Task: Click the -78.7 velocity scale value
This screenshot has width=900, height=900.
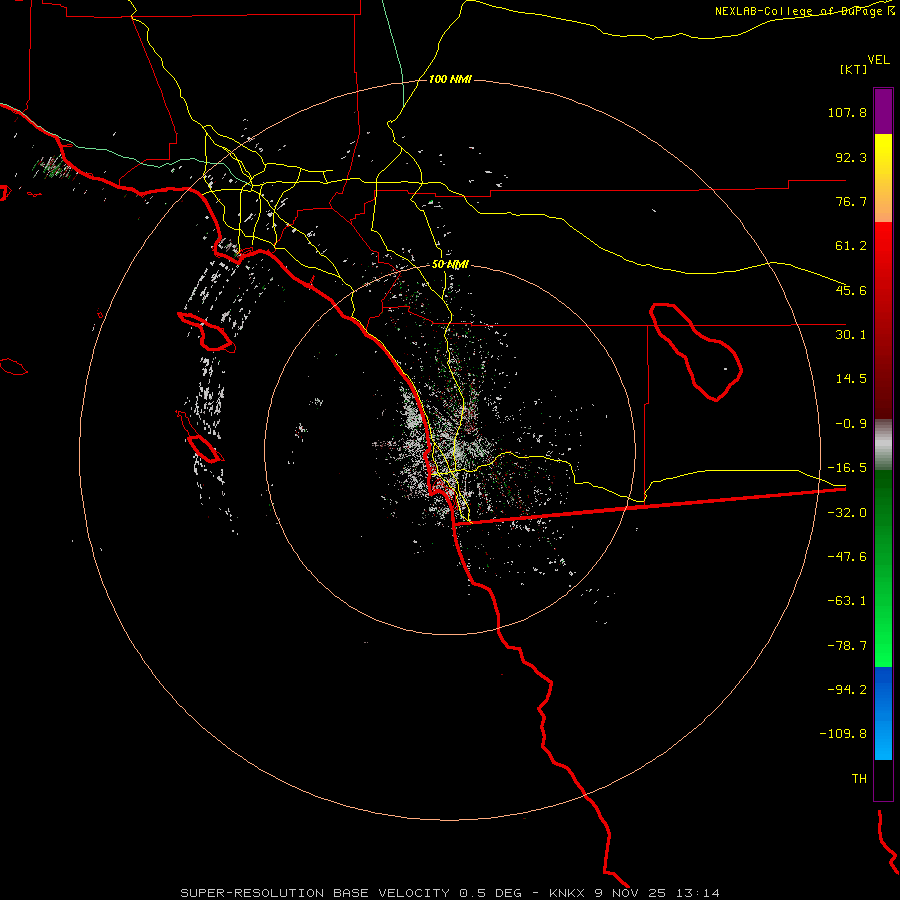Action: pos(847,646)
